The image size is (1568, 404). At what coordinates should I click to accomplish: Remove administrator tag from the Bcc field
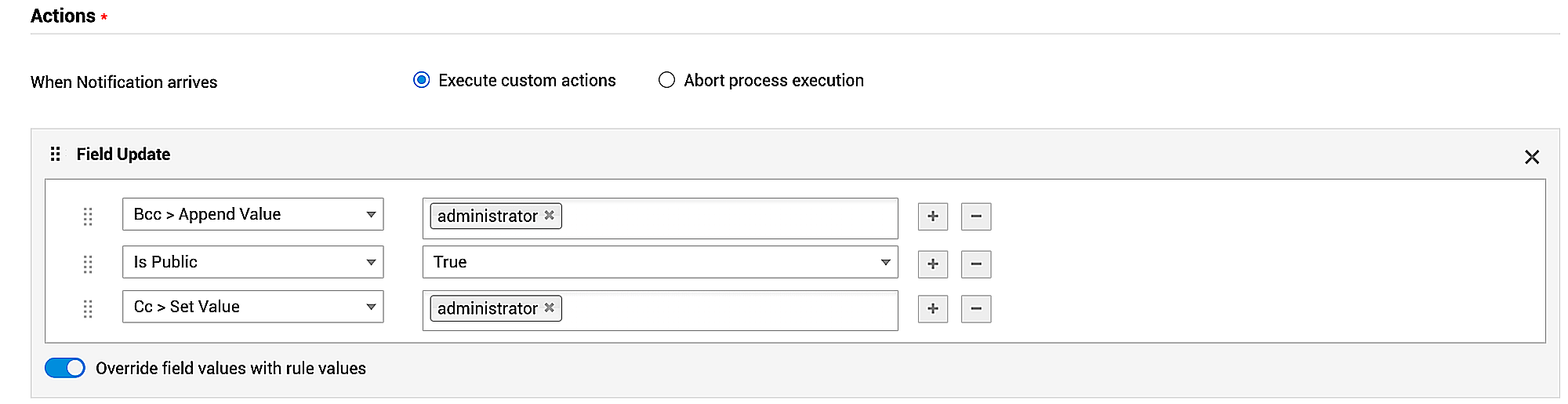[x=550, y=215]
